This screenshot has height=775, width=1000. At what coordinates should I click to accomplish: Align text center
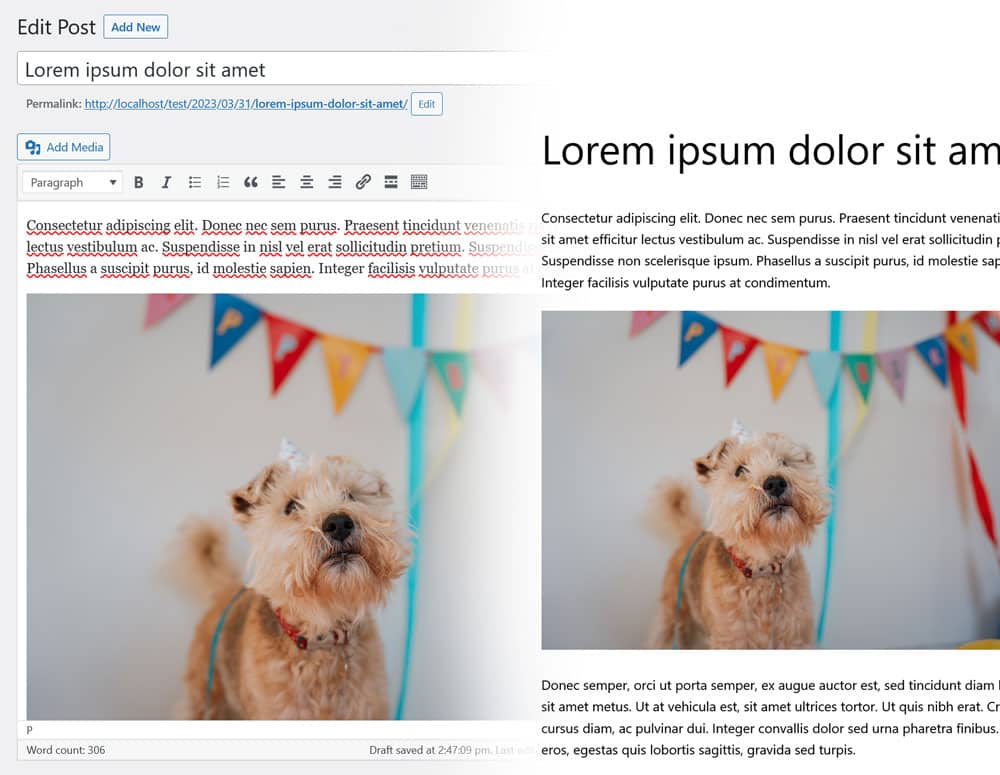(307, 182)
